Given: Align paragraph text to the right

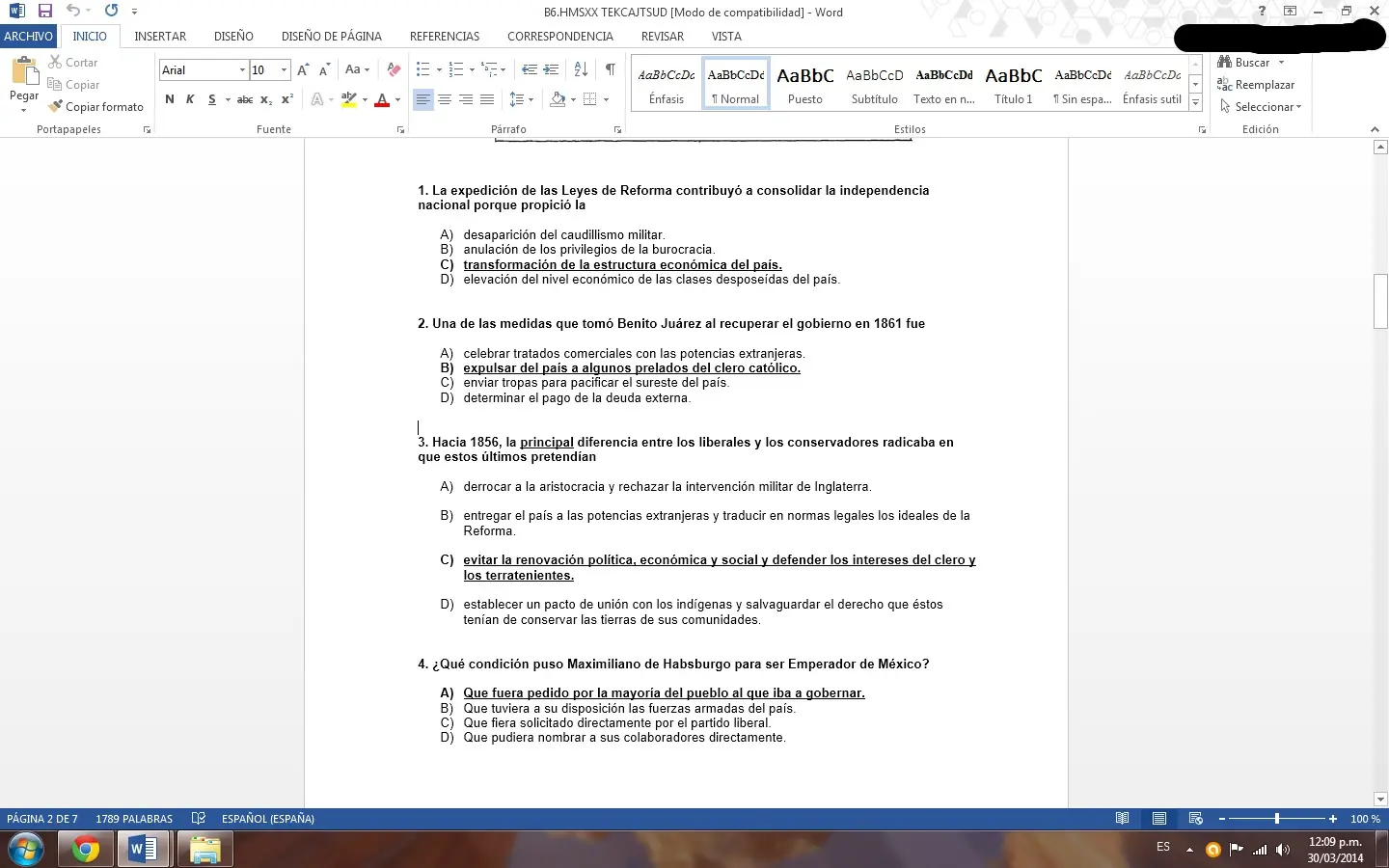Looking at the screenshot, I should (x=466, y=99).
